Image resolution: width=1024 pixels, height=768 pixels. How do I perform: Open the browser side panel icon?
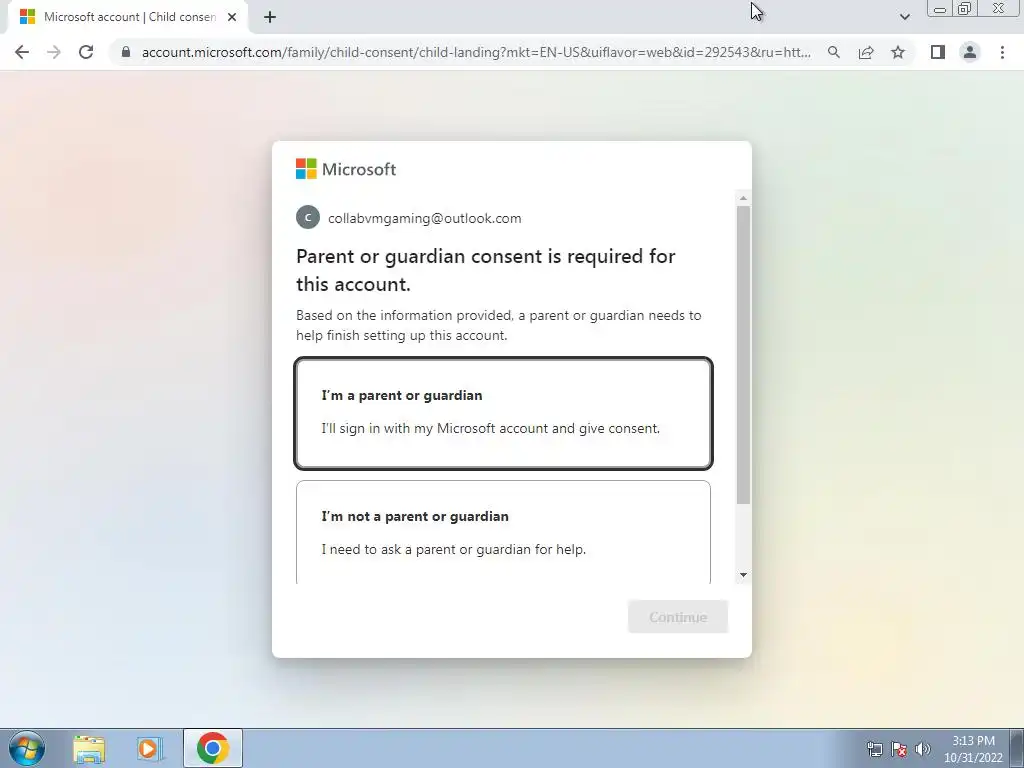938,52
